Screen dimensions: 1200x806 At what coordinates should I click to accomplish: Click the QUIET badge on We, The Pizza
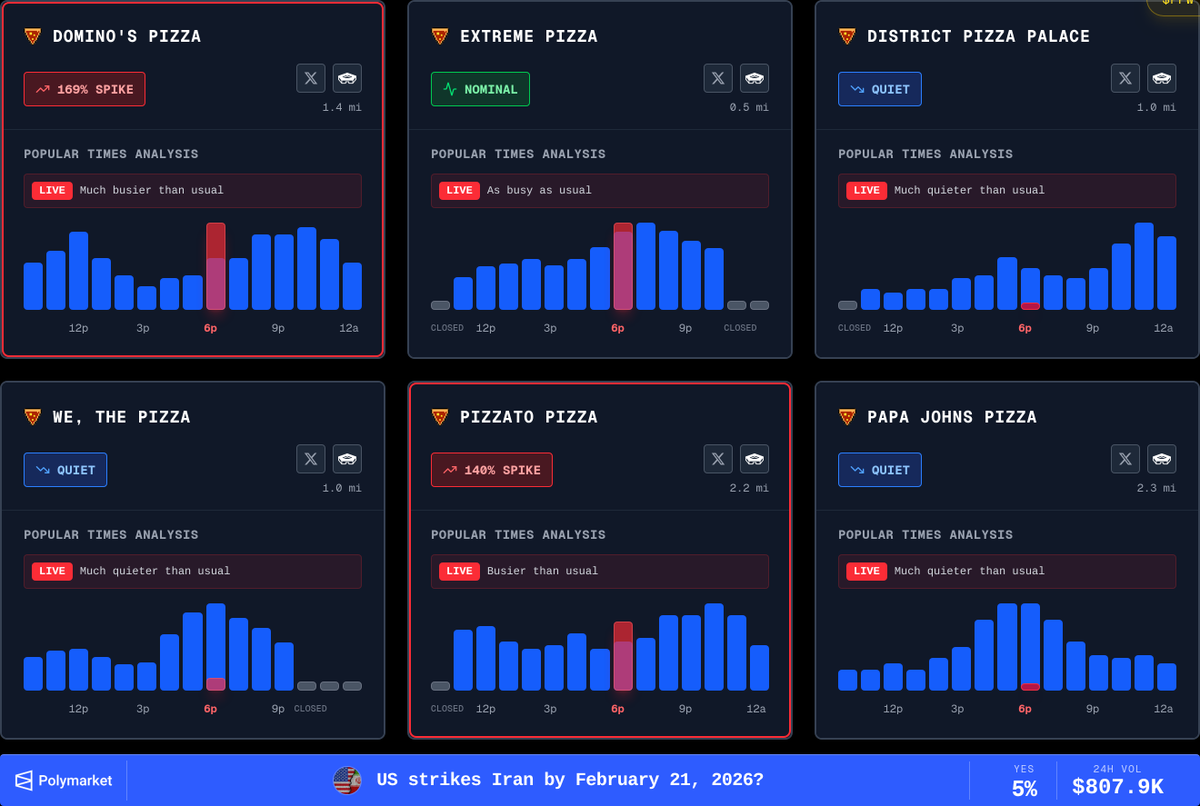click(65, 470)
